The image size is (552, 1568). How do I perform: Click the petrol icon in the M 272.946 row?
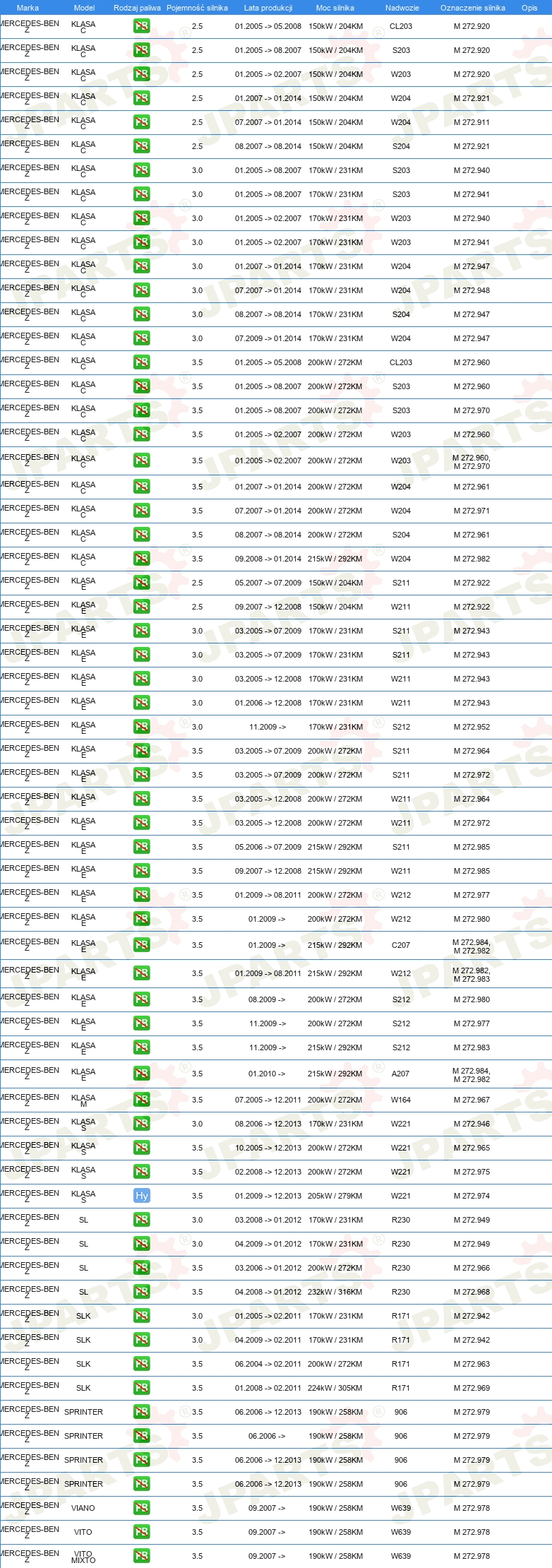click(141, 1124)
